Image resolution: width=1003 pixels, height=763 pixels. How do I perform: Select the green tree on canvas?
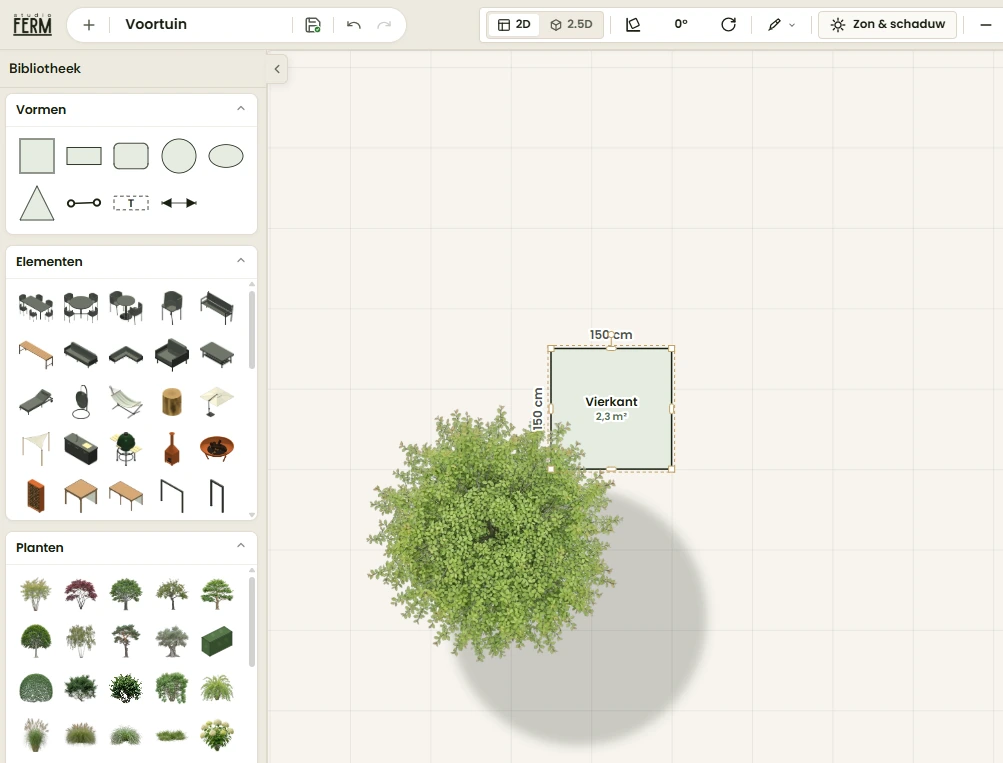tap(494, 534)
